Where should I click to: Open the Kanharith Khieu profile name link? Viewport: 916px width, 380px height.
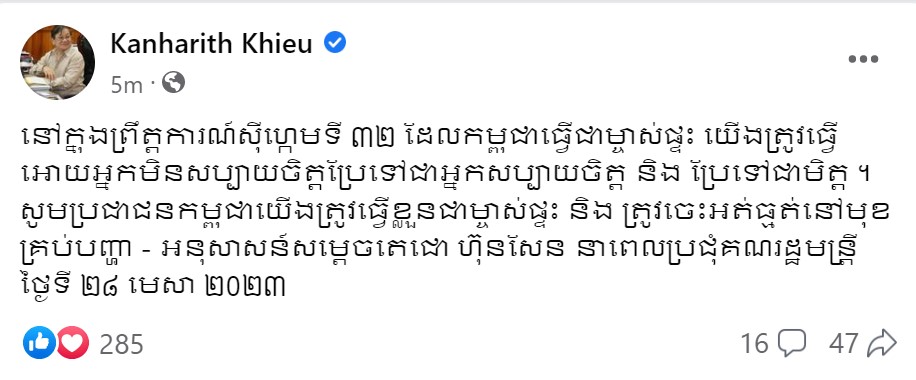coord(211,43)
